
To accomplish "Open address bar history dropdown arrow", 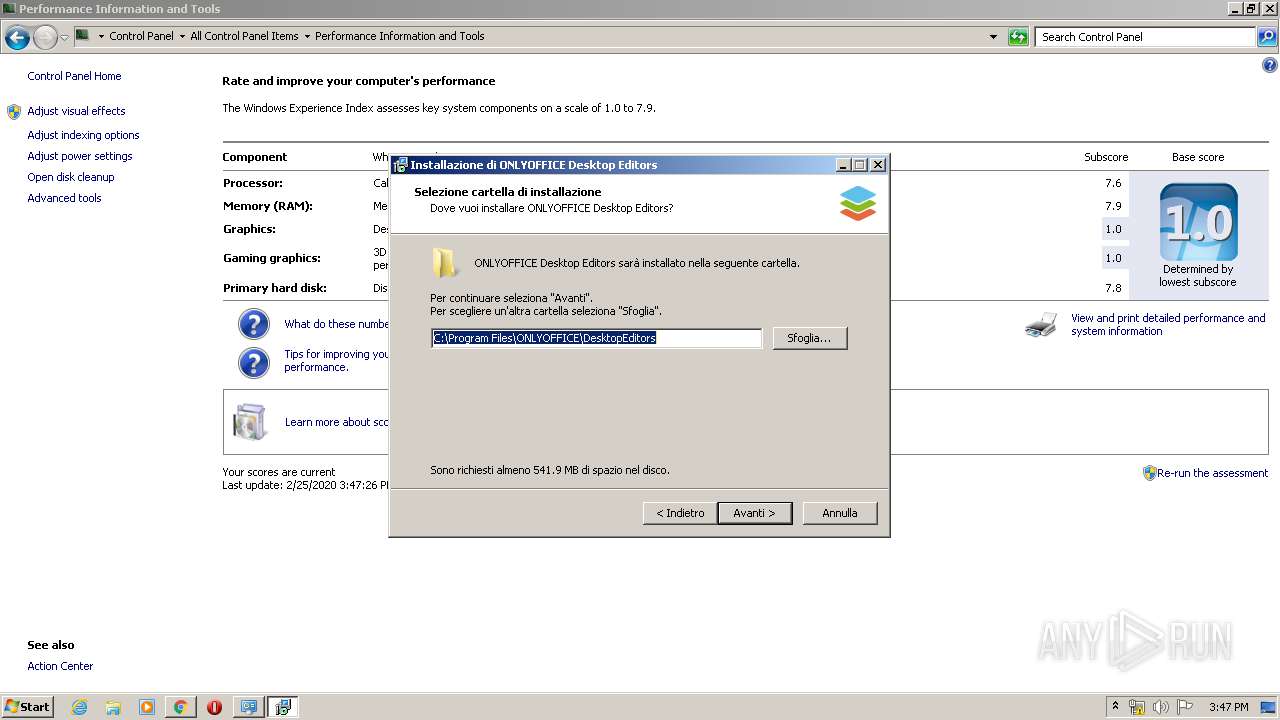I will [993, 37].
